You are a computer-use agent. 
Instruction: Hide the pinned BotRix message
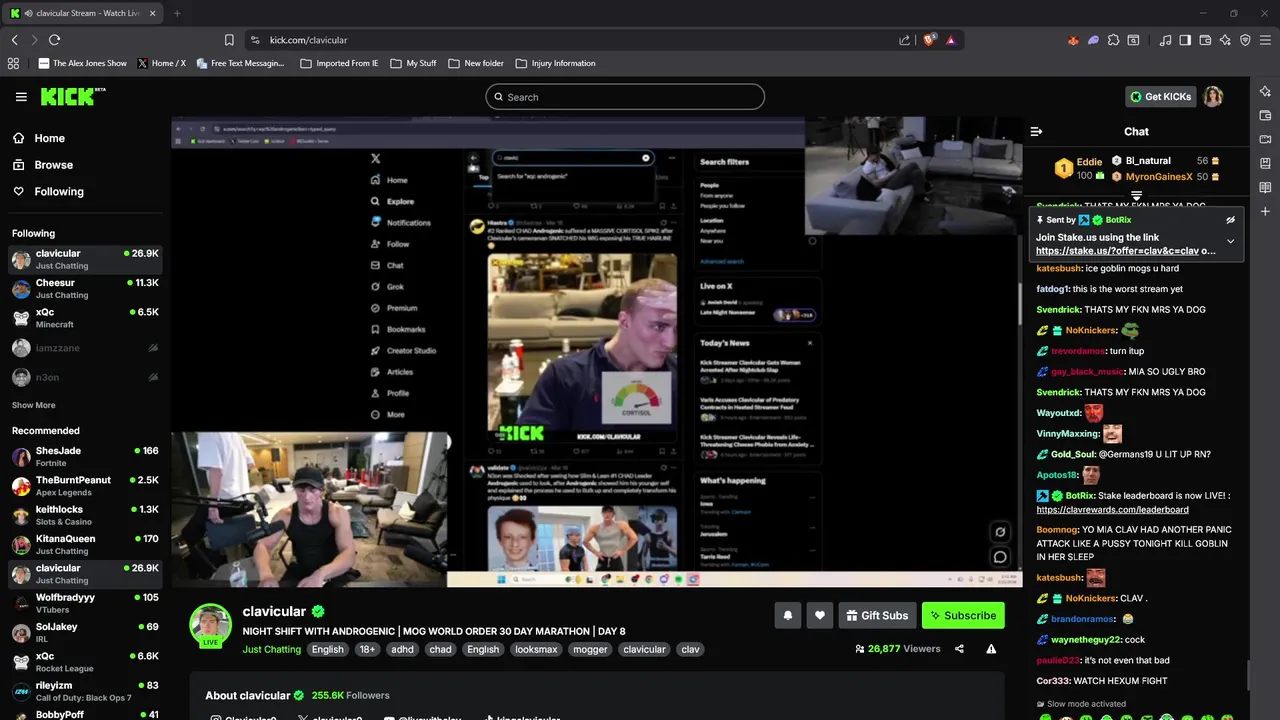1230,220
